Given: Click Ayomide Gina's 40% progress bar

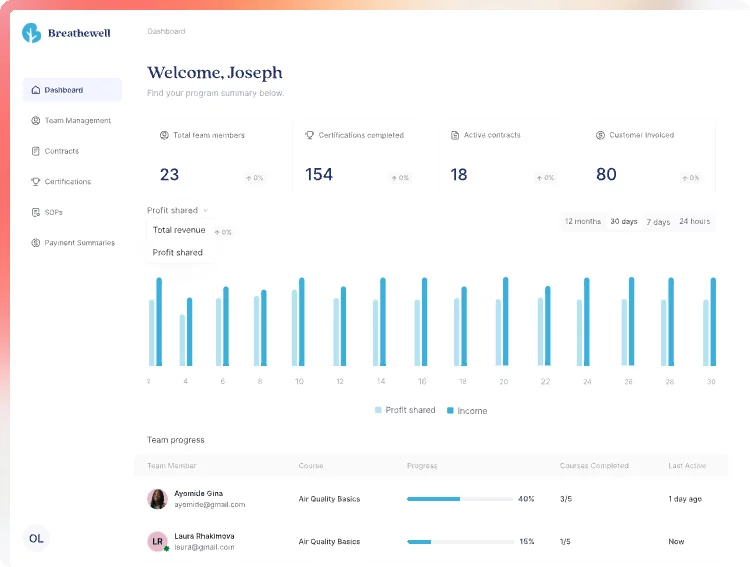Looking at the screenshot, I should point(459,498).
